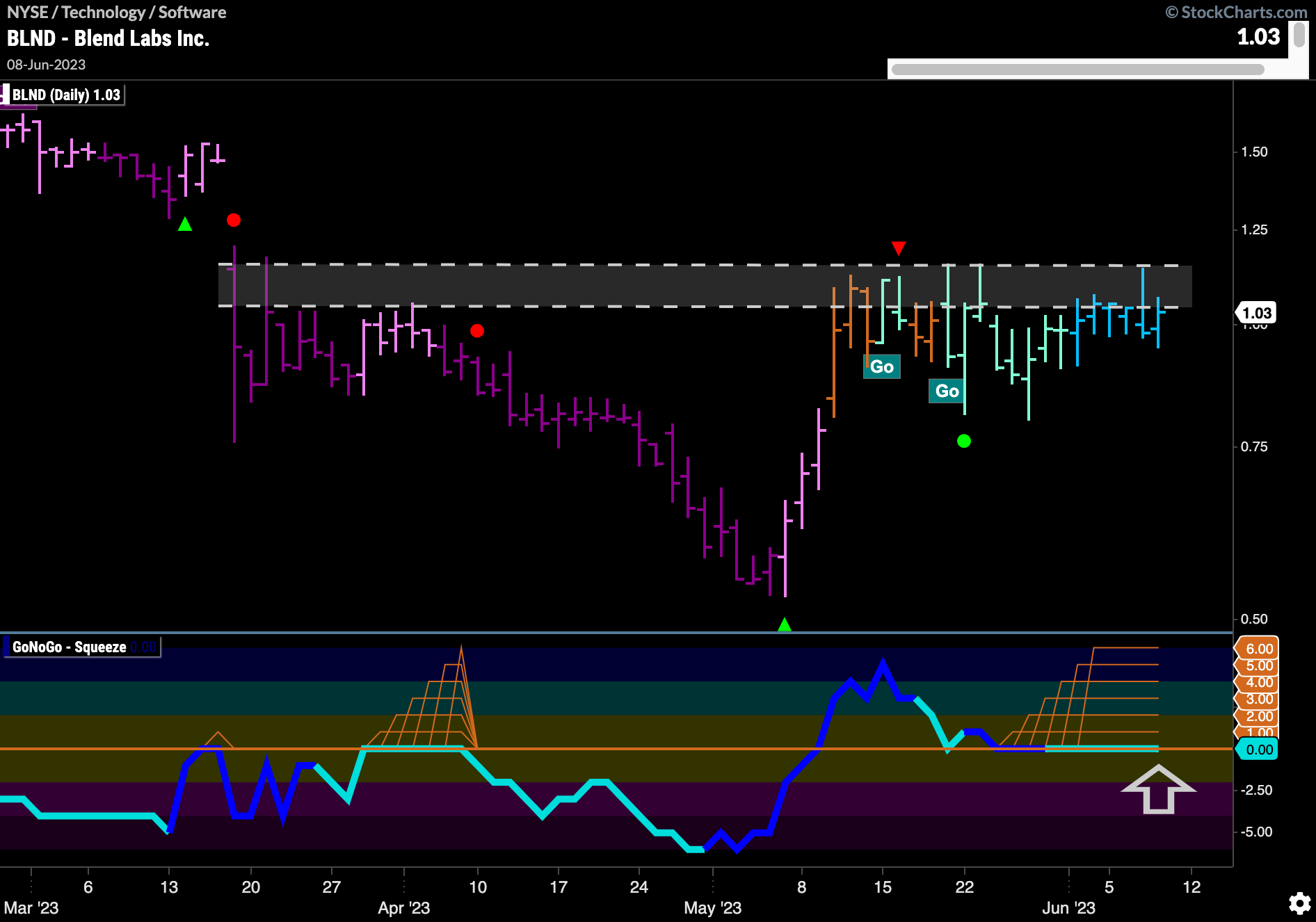Click the horizontal scrollbar thumb at top right
Image resolution: width=1316 pixels, height=922 pixels.
[x=1077, y=70]
